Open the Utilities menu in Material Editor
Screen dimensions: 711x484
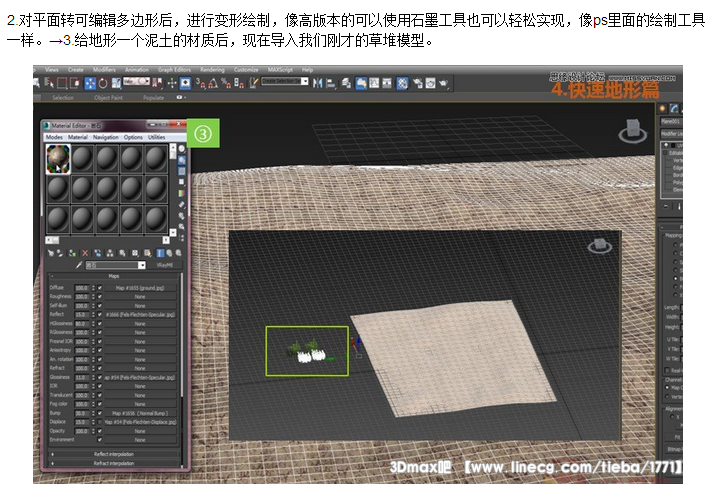(156, 137)
